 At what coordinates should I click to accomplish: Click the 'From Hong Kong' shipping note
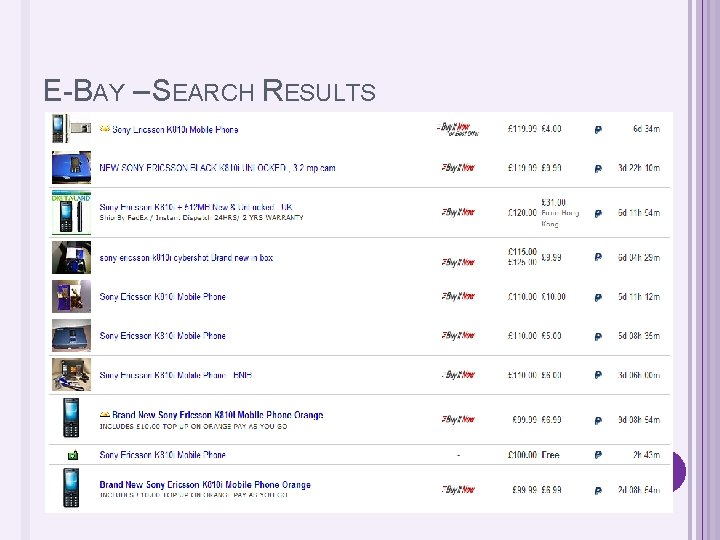[x=560, y=219]
